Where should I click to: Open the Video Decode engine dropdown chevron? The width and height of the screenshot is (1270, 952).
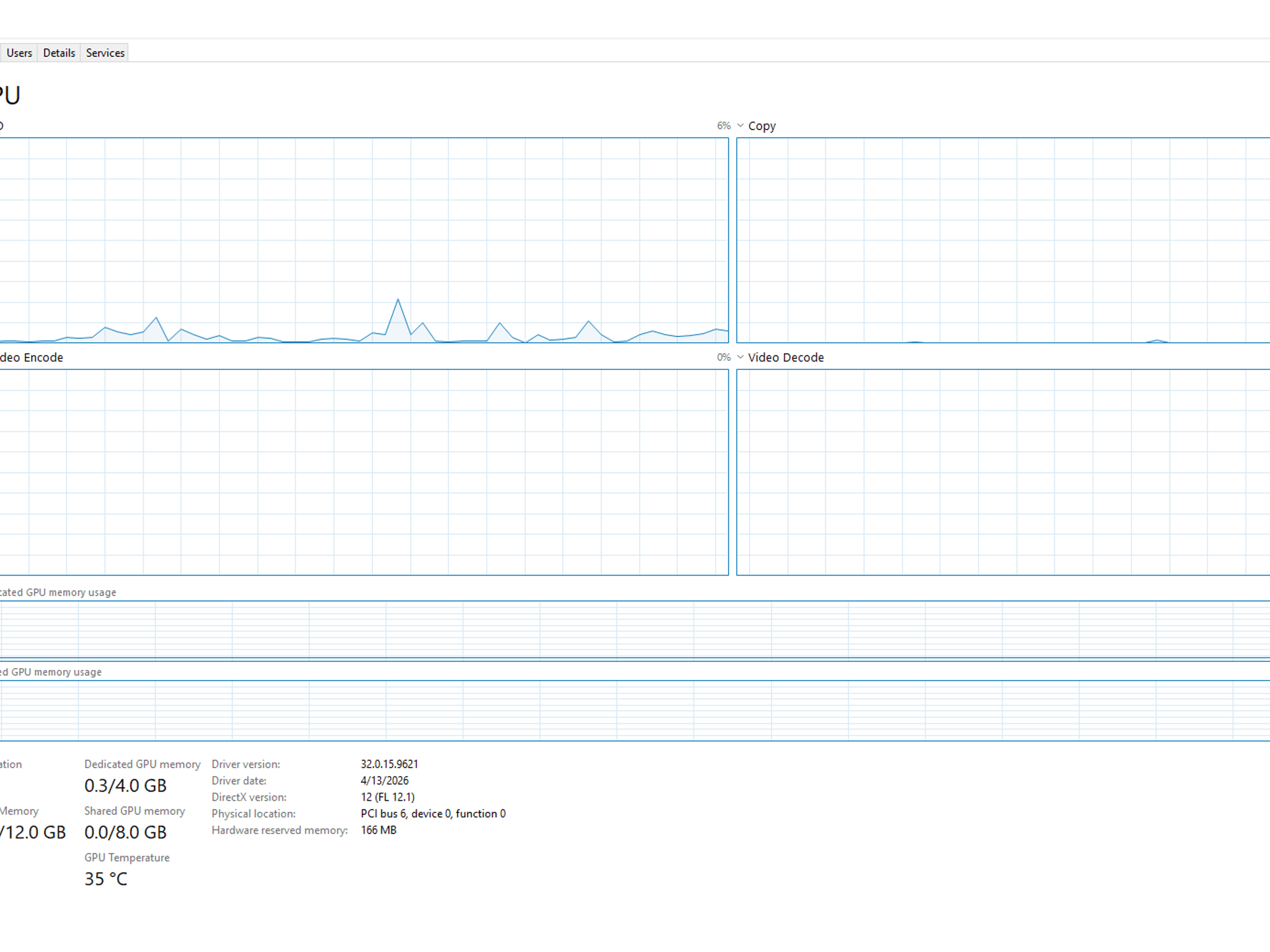click(x=740, y=358)
